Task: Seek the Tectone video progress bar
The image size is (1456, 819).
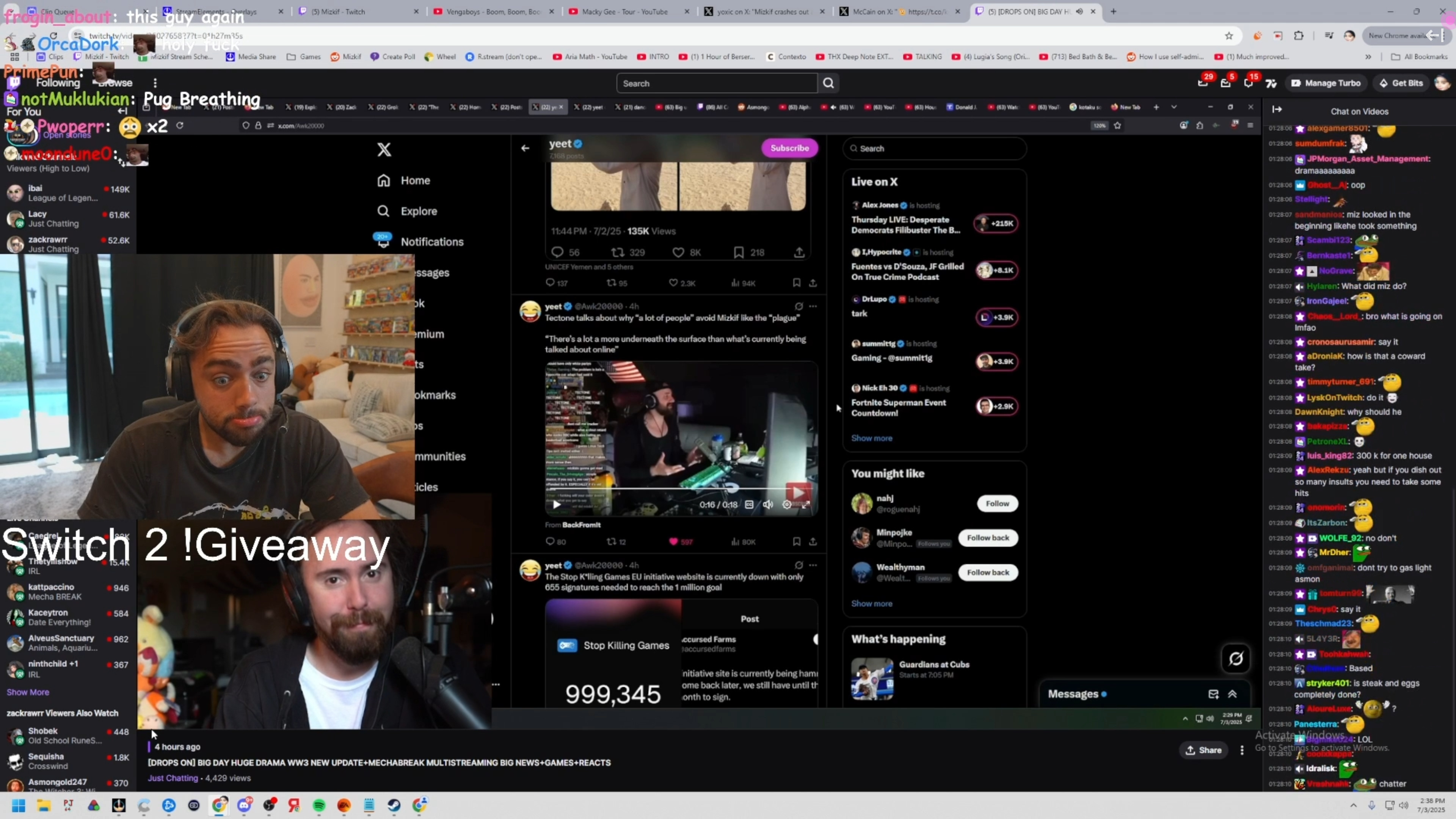Action: click(681, 489)
